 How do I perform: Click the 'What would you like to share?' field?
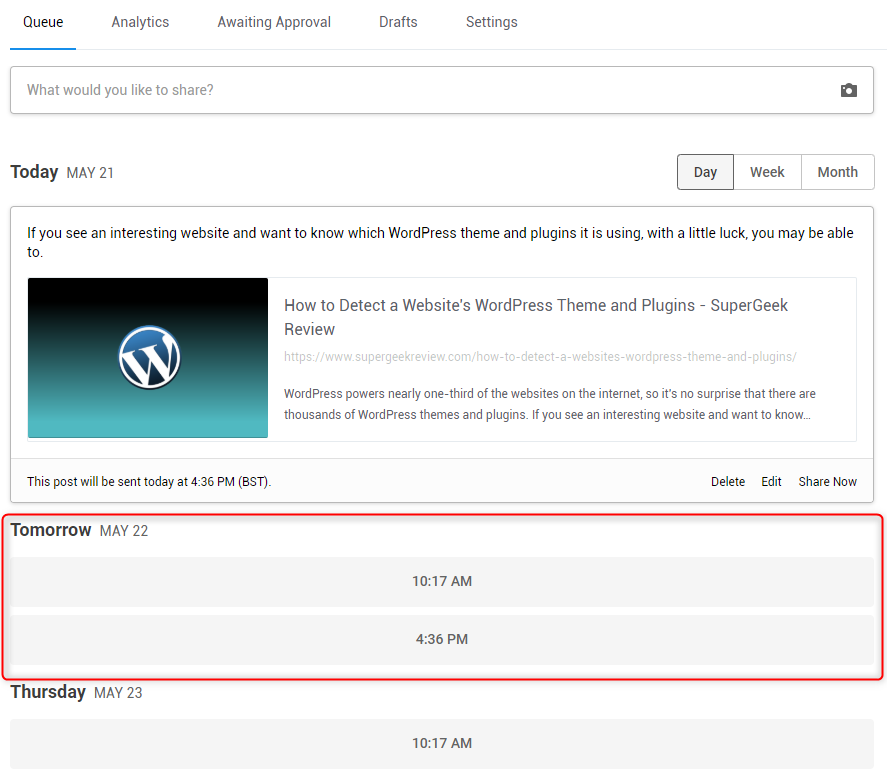pyautogui.click(x=442, y=90)
